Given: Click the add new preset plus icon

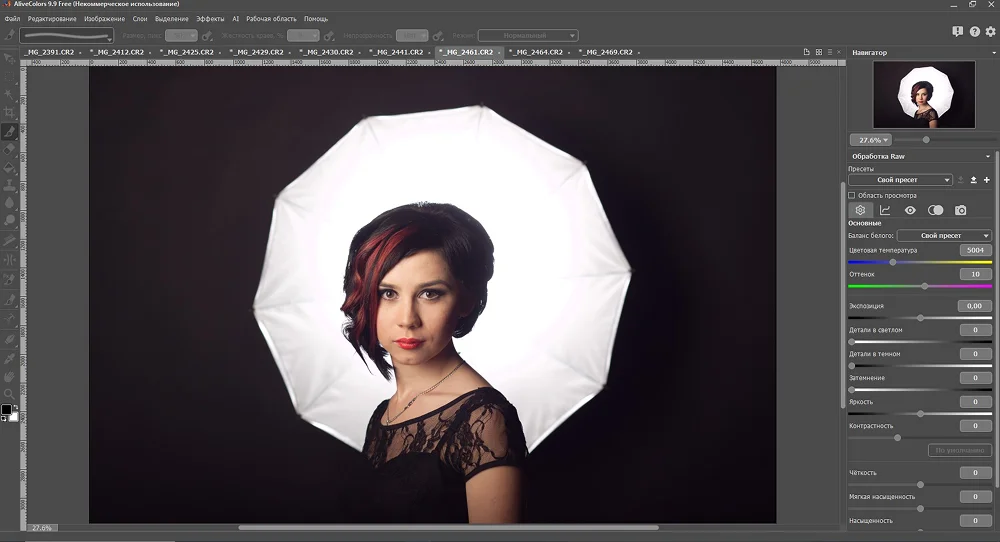Looking at the screenshot, I should click(x=987, y=180).
